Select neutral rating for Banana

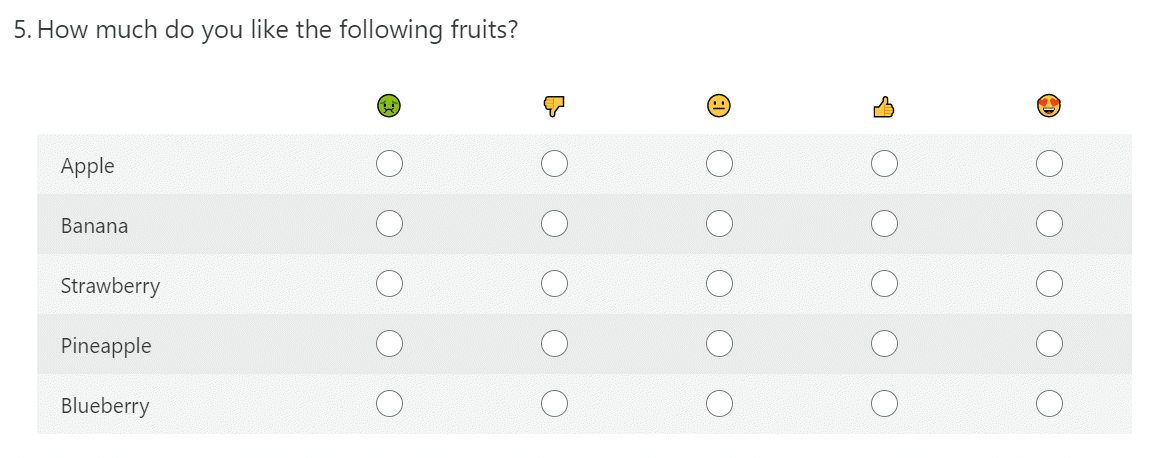[719, 223]
